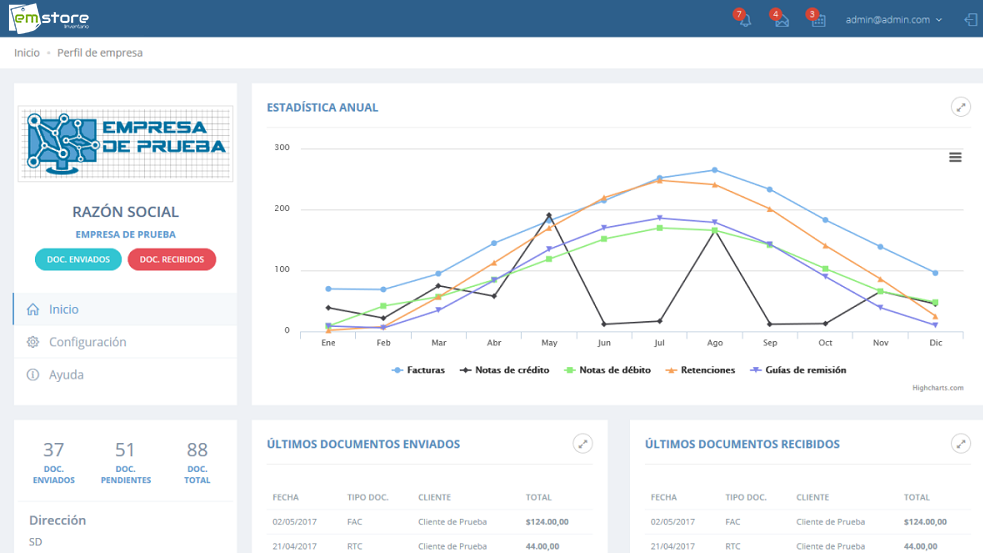Click the Configuración gear icon
Screen dimensions: 983x553
click(33, 342)
